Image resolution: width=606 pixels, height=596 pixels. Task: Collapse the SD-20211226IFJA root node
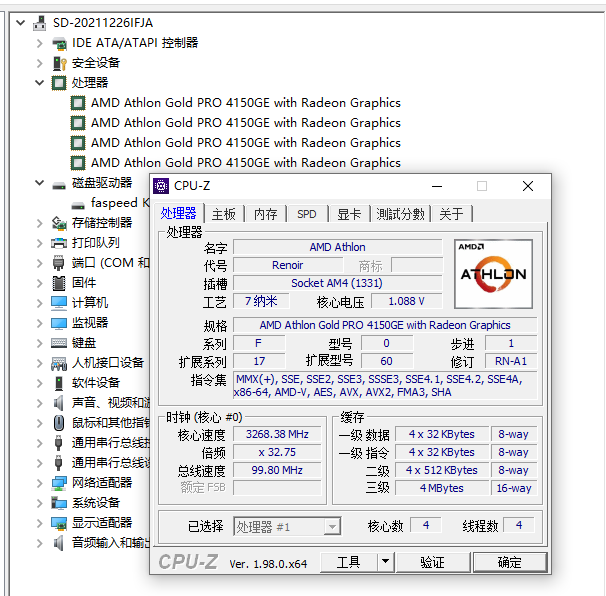(x=20, y=23)
